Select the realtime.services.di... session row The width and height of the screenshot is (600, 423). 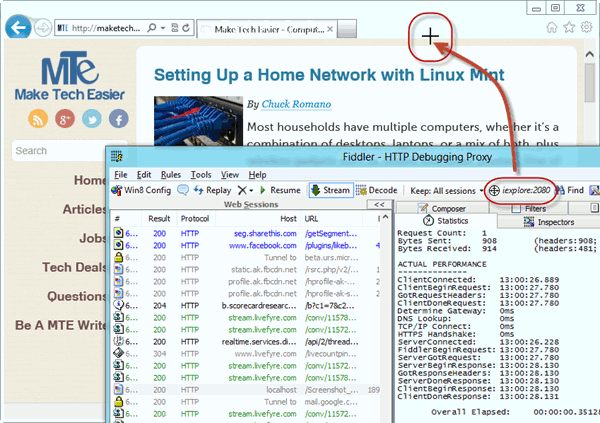[246, 342]
